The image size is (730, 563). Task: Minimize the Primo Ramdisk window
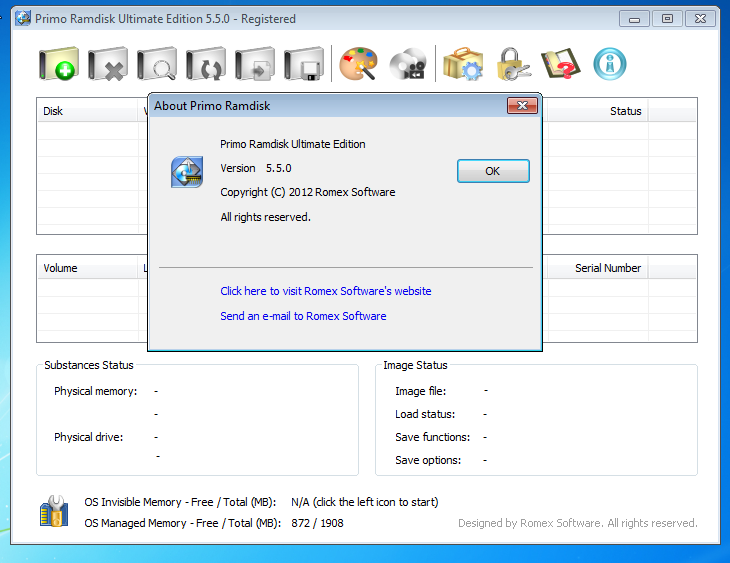(634, 19)
